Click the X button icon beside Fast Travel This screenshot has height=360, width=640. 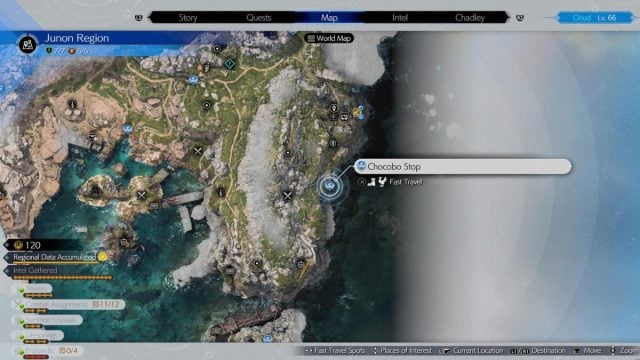click(x=362, y=182)
